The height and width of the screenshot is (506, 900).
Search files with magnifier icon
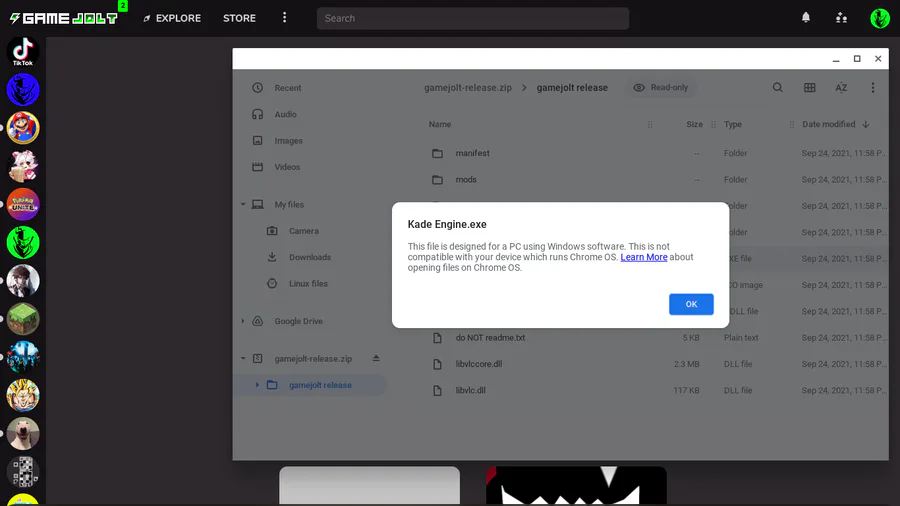[x=778, y=88]
